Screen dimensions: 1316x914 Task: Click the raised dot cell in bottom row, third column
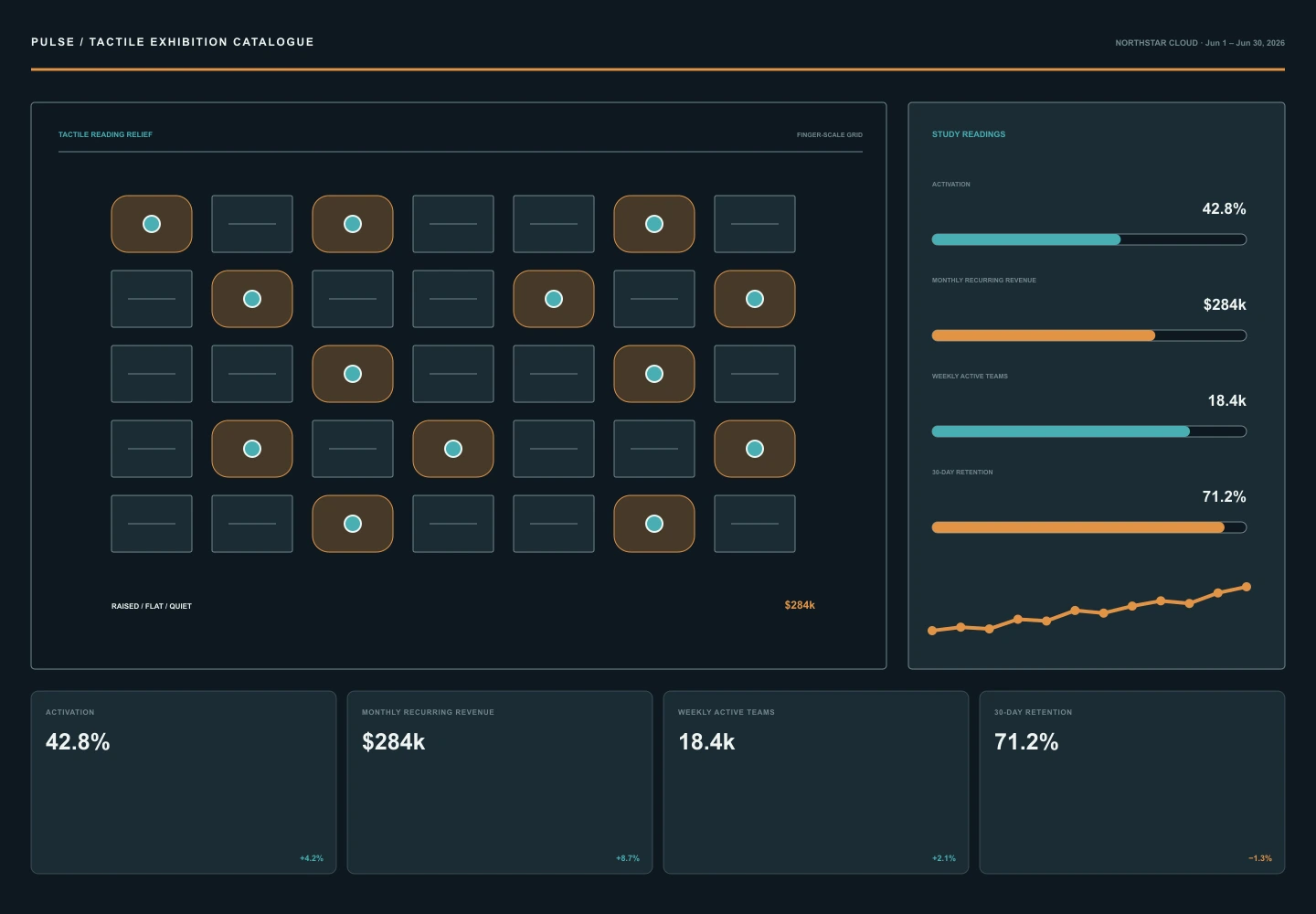353,524
